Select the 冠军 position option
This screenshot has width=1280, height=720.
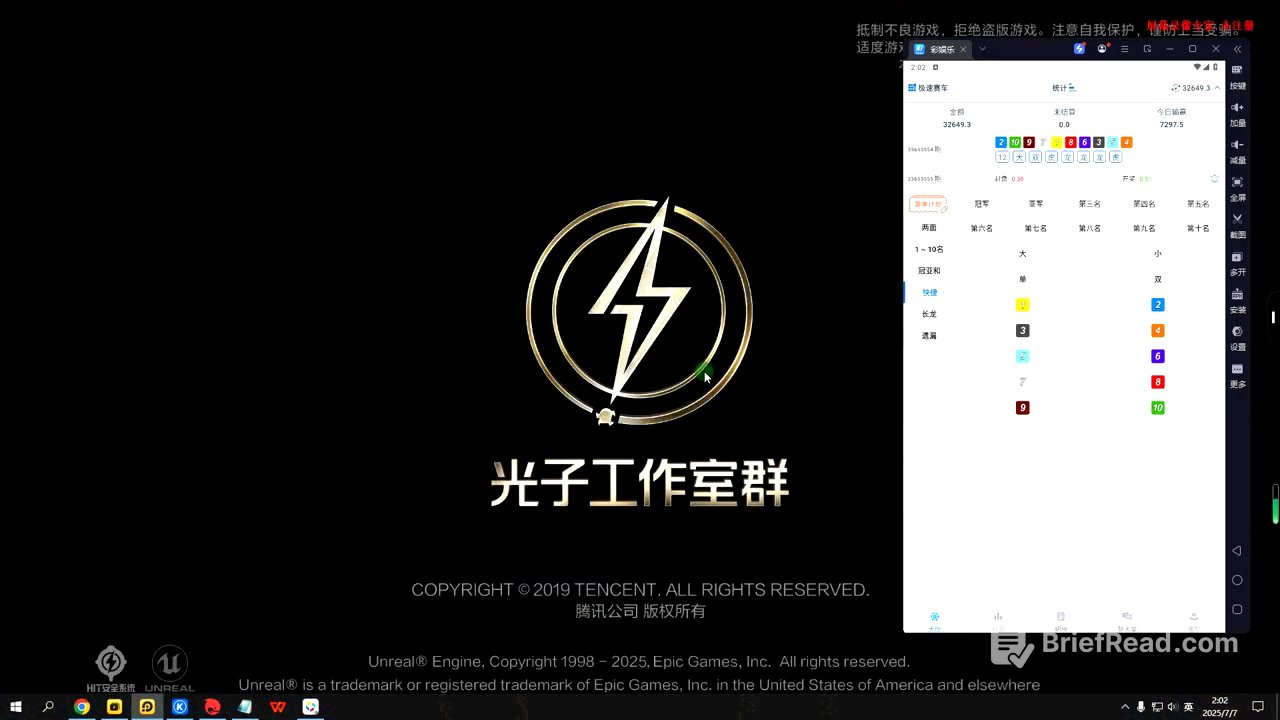[x=982, y=204]
